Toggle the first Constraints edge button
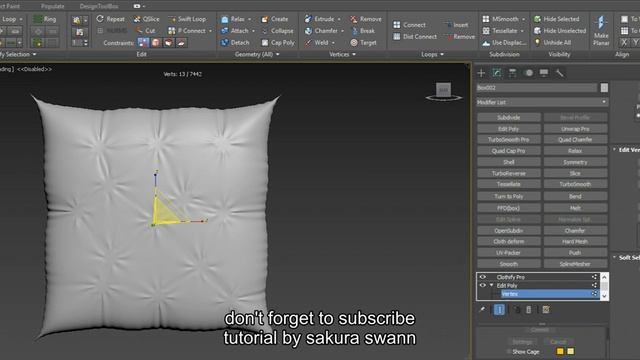Viewport: 640px width, 360px height. (x=143, y=42)
